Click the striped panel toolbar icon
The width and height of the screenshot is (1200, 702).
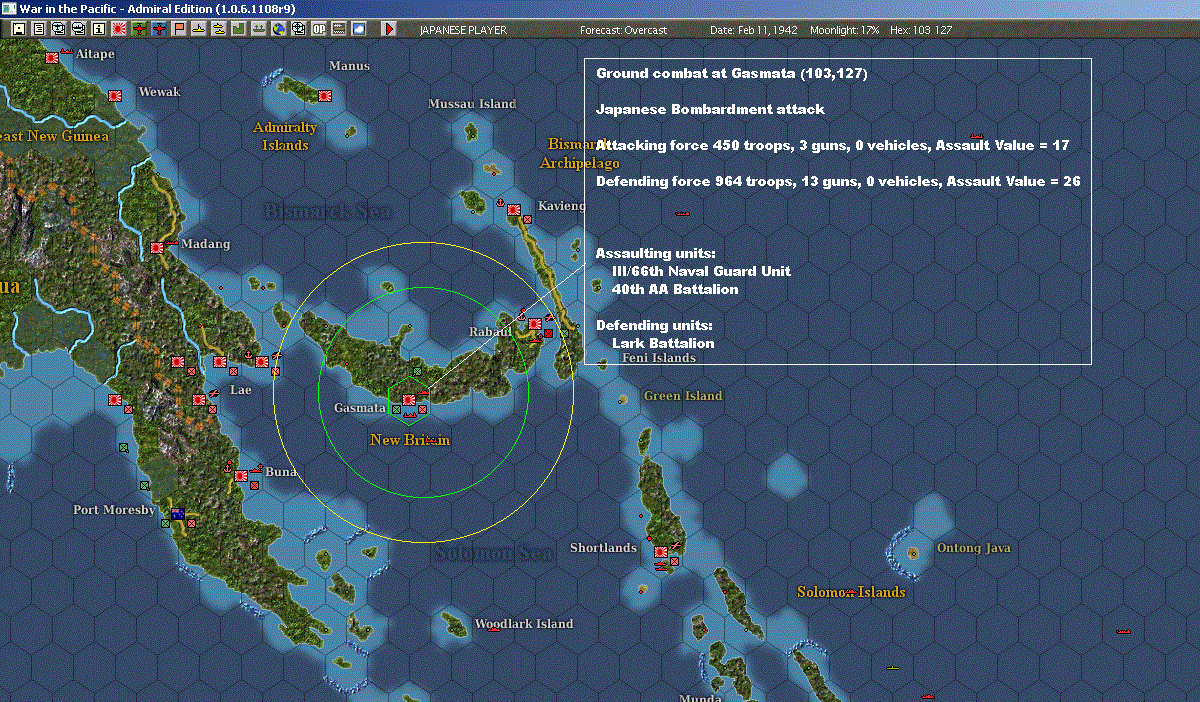[337, 29]
